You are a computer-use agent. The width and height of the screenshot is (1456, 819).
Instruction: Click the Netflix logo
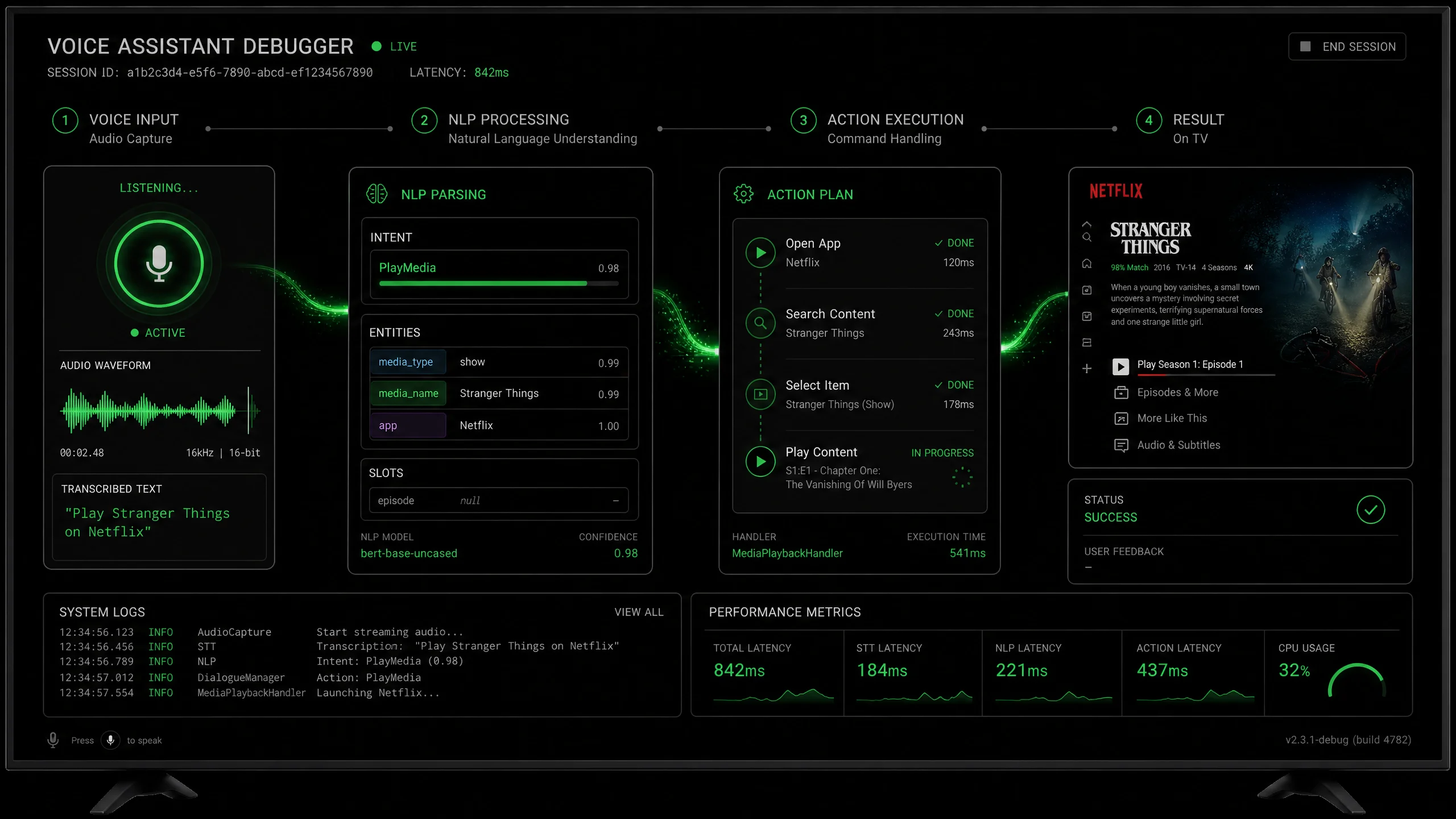click(1116, 191)
